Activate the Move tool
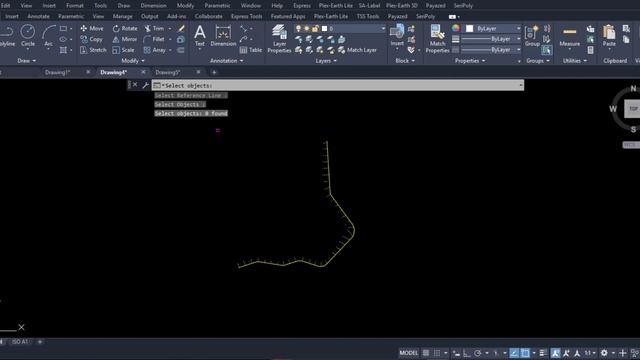Image resolution: width=640 pixels, height=360 pixels. [x=92, y=29]
